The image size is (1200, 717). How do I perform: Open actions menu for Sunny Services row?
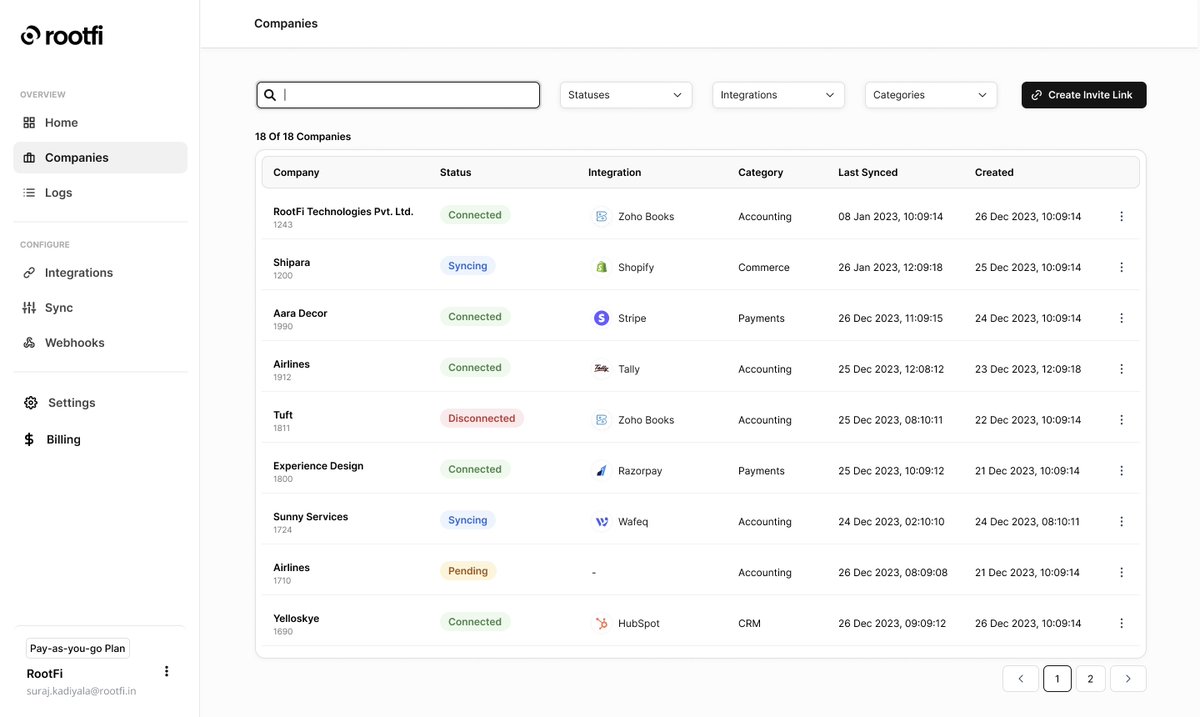pyautogui.click(x=1121, y=521)
